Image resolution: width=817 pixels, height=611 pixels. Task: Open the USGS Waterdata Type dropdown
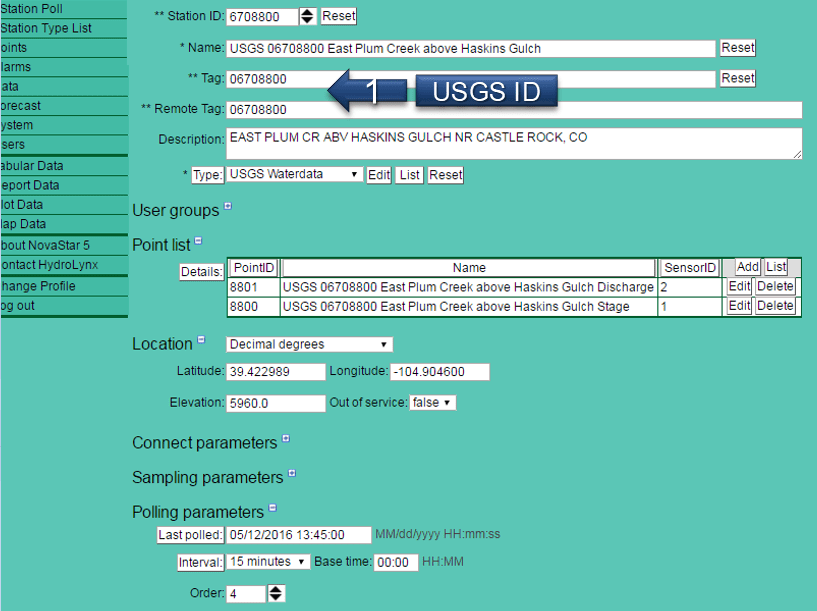(295, 174)
